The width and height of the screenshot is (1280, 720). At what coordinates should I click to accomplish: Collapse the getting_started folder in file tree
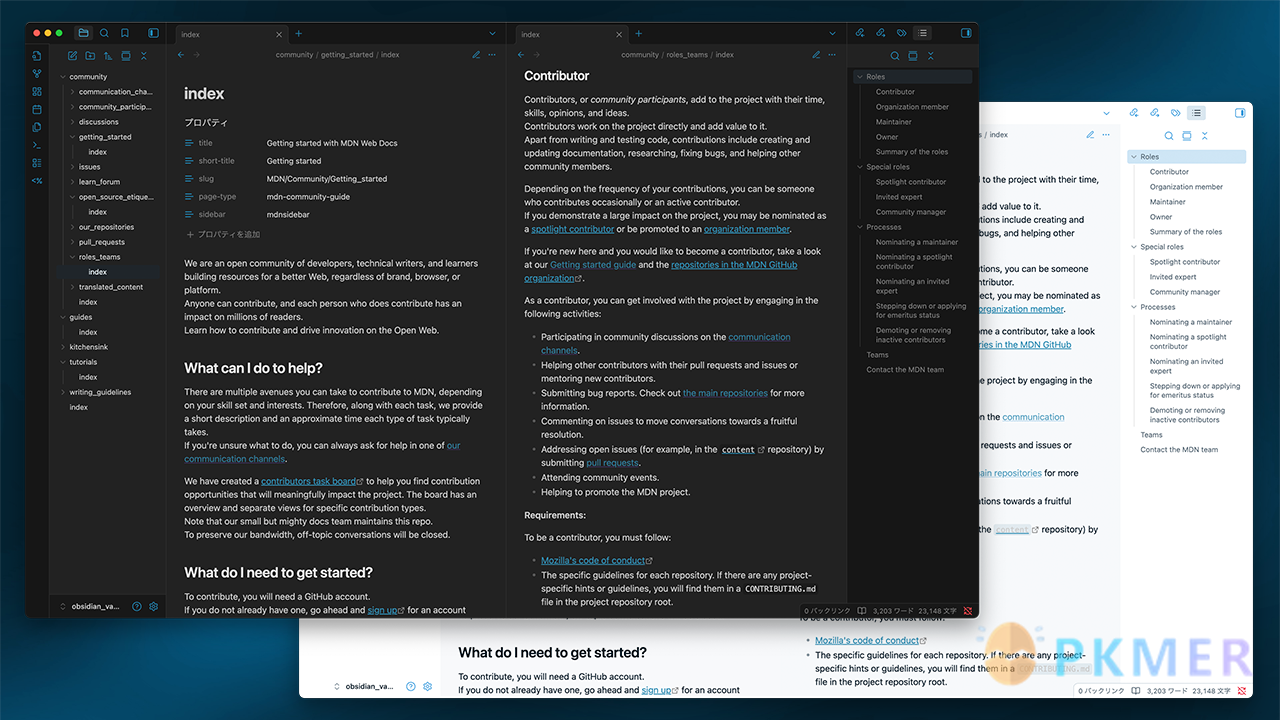pyautogui.click(x=73, y=137)
